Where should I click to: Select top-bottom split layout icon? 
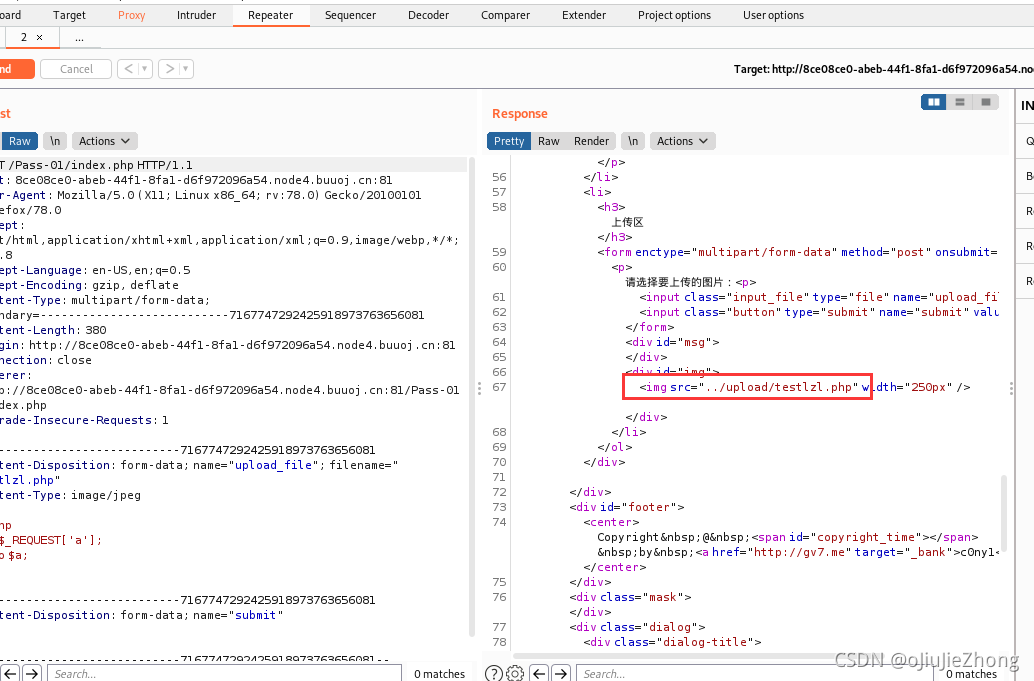(959, 102)
